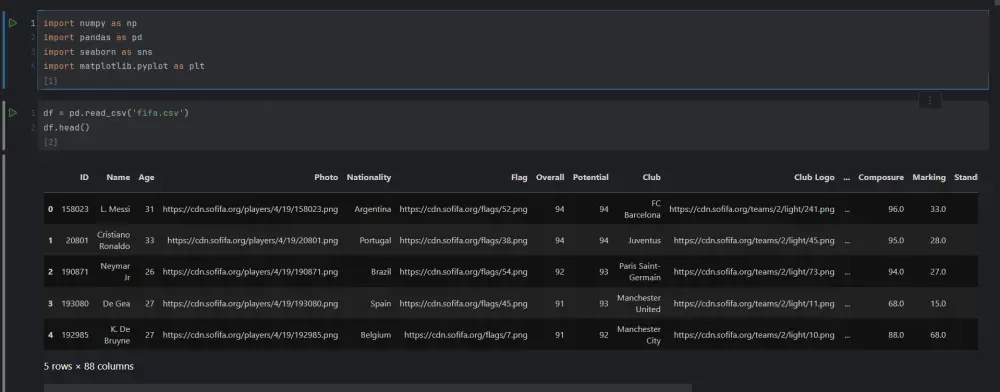Click club logo URL ending light/241.png
This screenshot has width=1000, height=392.
[x=752, y=209]
